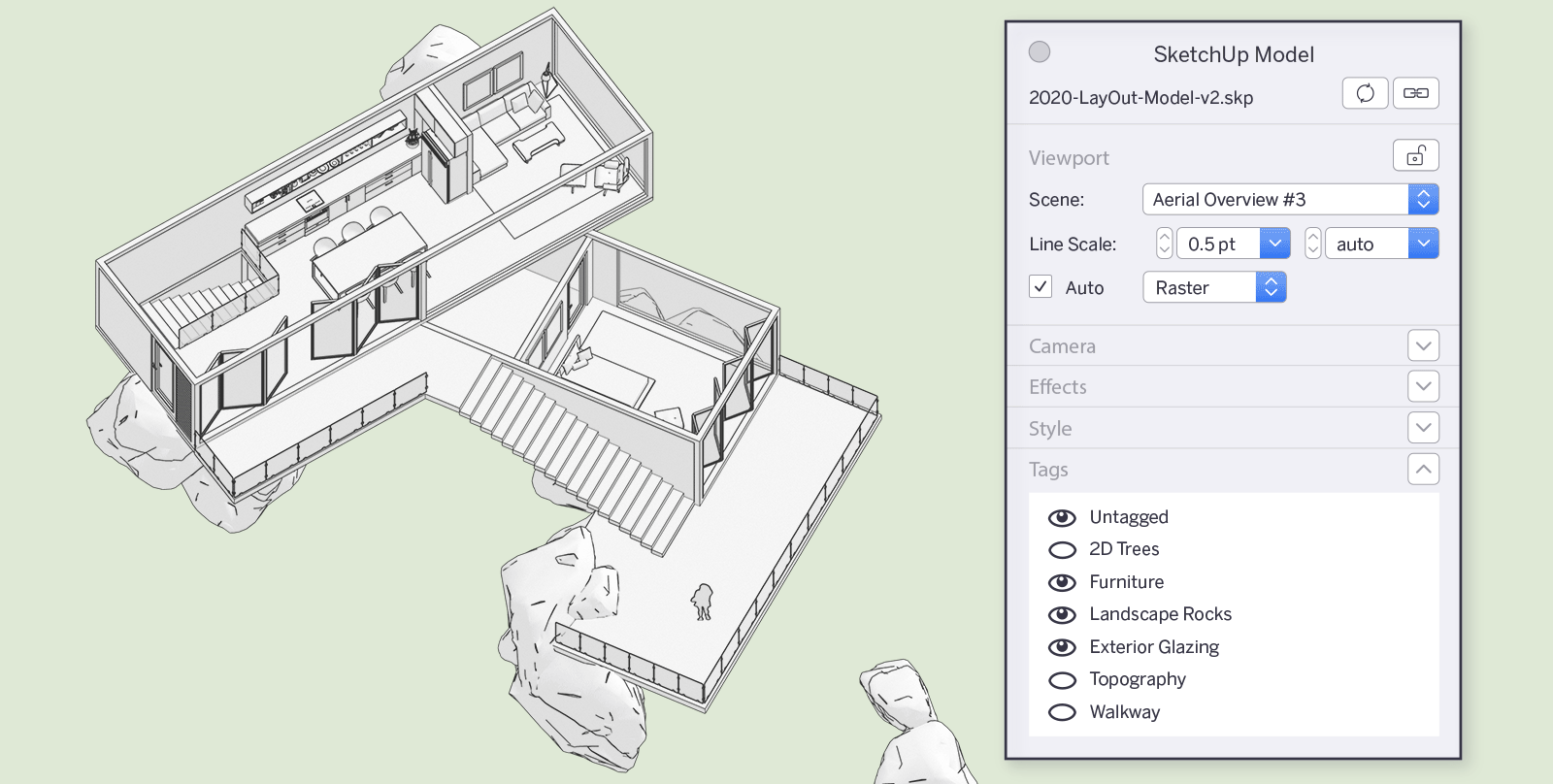Click the Exterior Glazing tag label
The height and width of the screenshot is (784, 1553).
[x=1154, y=647]
